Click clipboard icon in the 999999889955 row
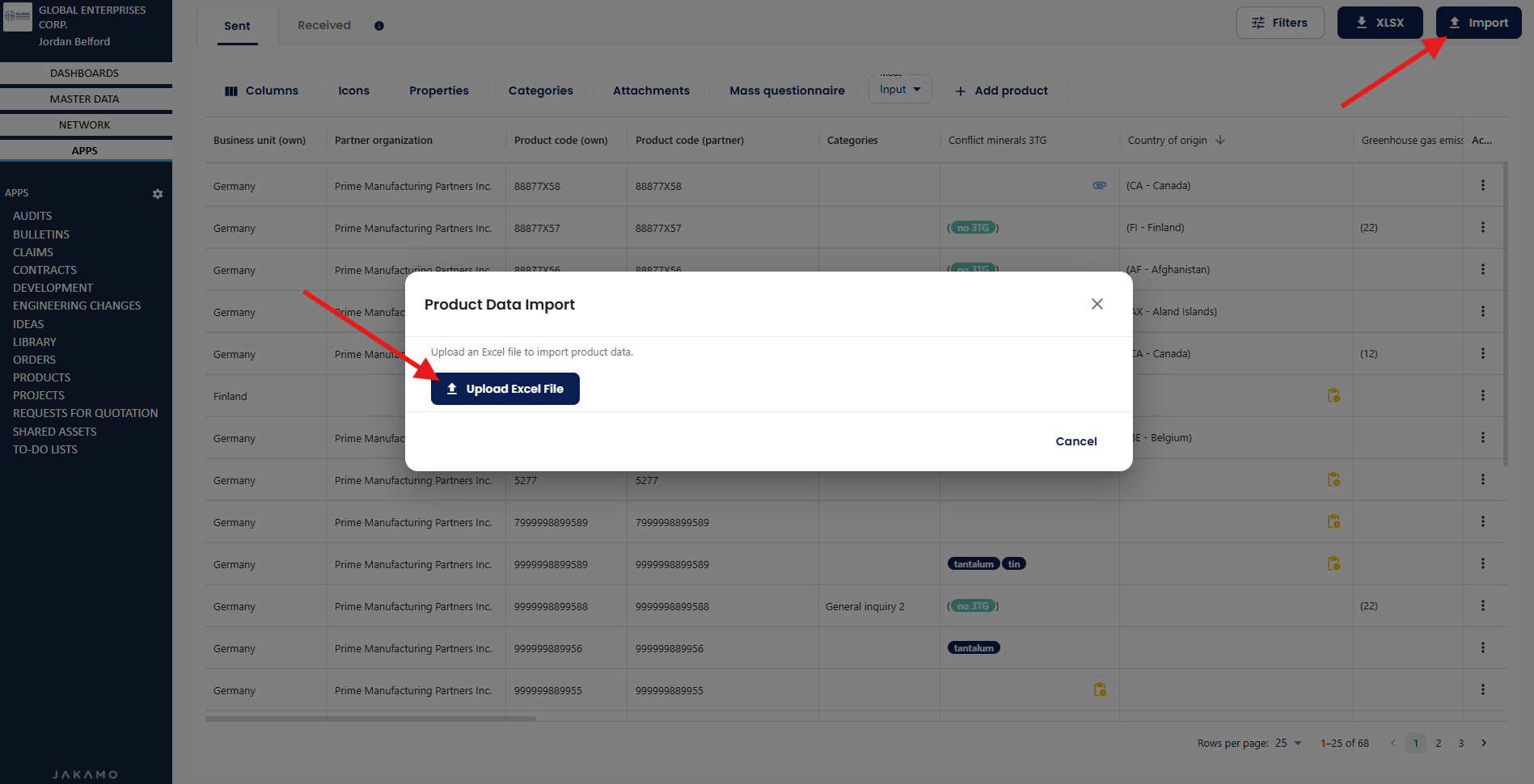Viewport: 1534px width, 784px height. [1100, 690]
